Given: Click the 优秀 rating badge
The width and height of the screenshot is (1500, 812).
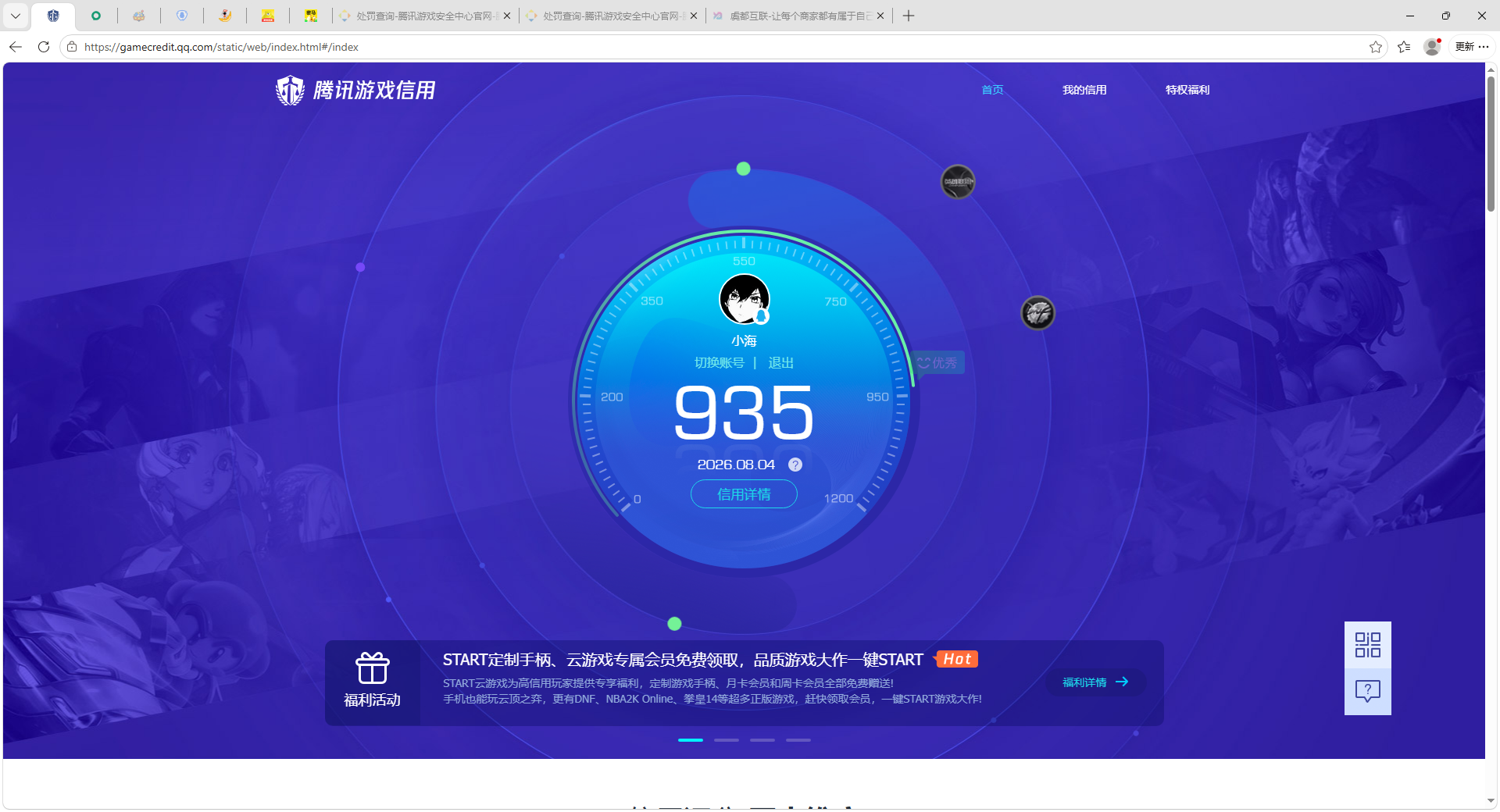Looking at the screenshot, I should point(937,363).
